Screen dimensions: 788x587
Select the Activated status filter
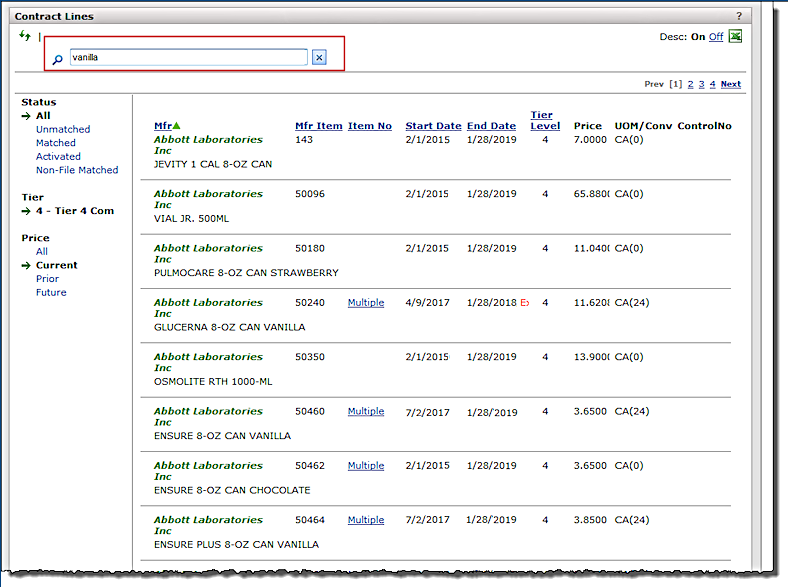58,157
